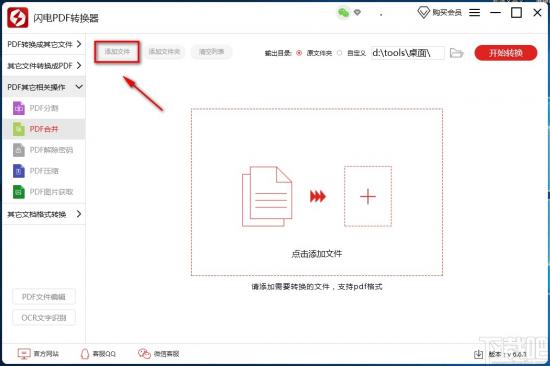The width and height of the screenshot is (550, 366).
Task: Expand the 其它文件转换成PDF section
Action: pyautogui.click(x=44, y=66)
